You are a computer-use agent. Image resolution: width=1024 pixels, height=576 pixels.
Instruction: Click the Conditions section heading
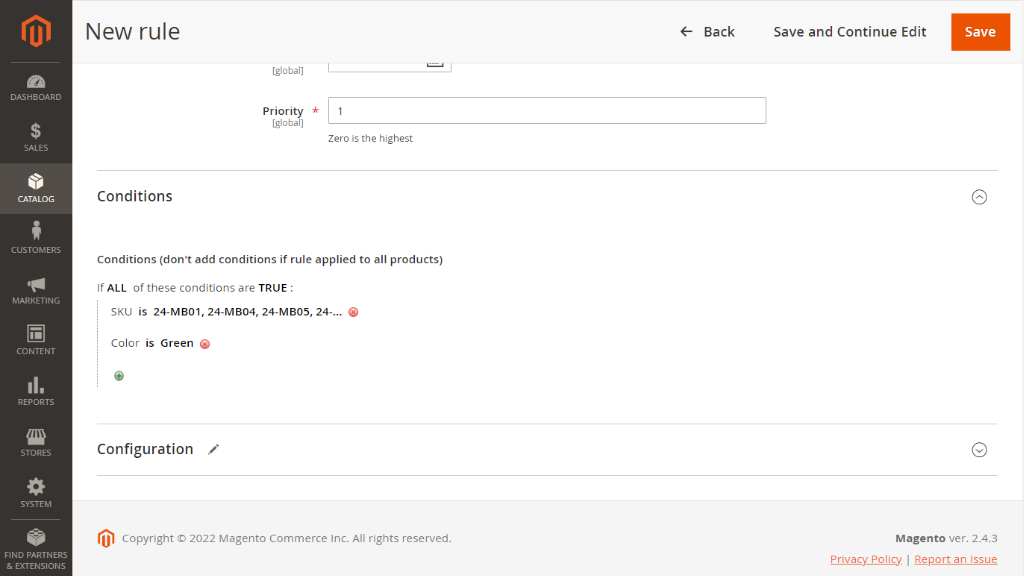click(x=135, y=196)
